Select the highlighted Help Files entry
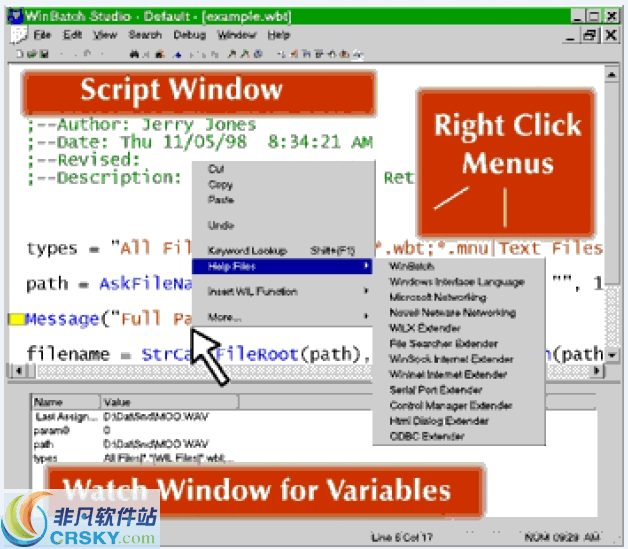Image resolution: width=628 pixels, height=549 pixels. click(282, 266)
